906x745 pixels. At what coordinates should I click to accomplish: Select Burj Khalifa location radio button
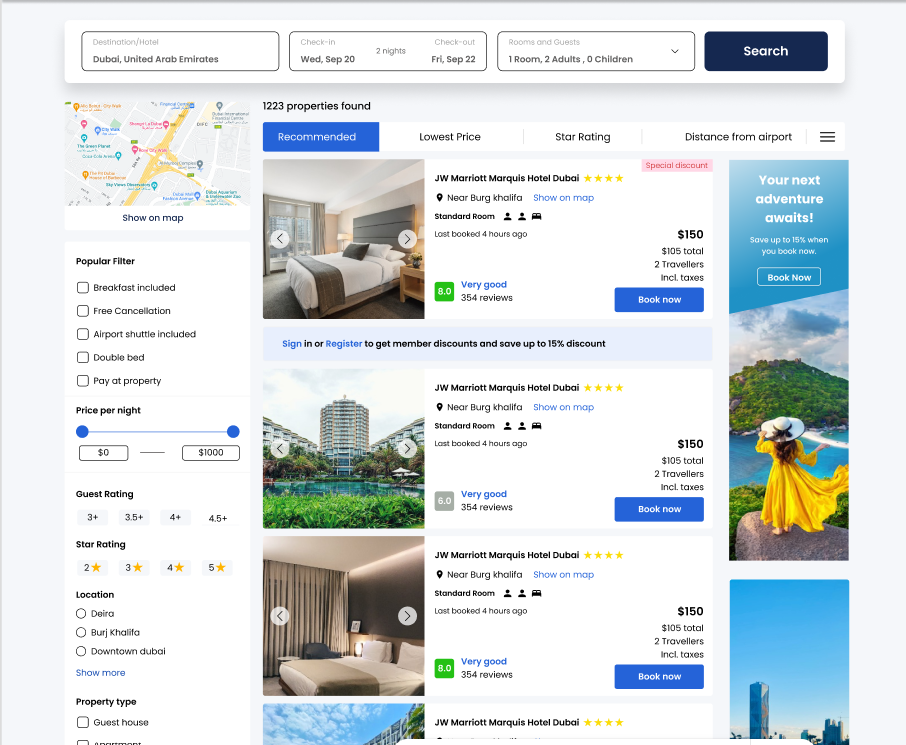(x=81, y=632)
